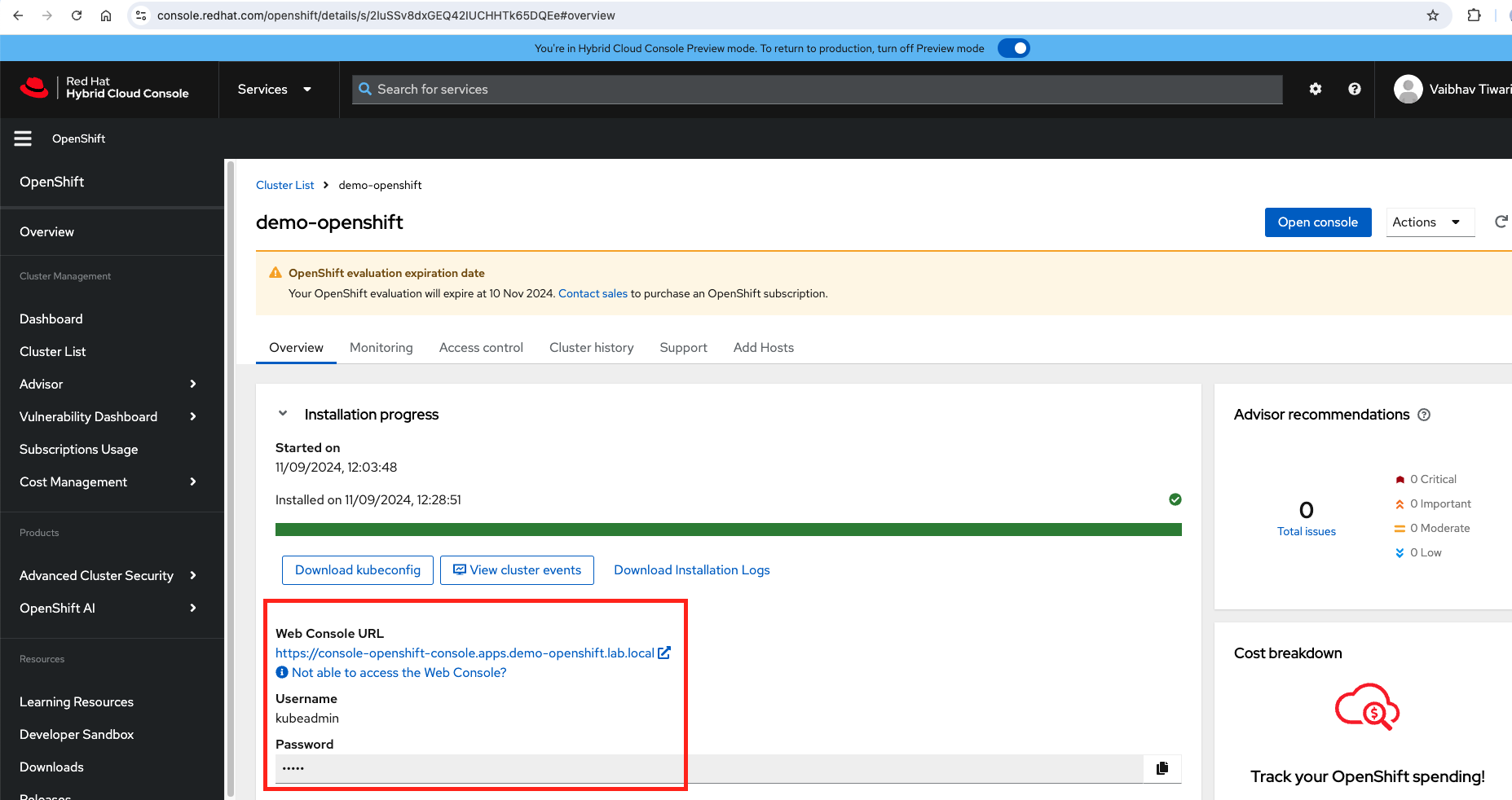The image size is (1512, 800).
Task: Click Download Installation Logs link
Action: click(x=692, y=570)
